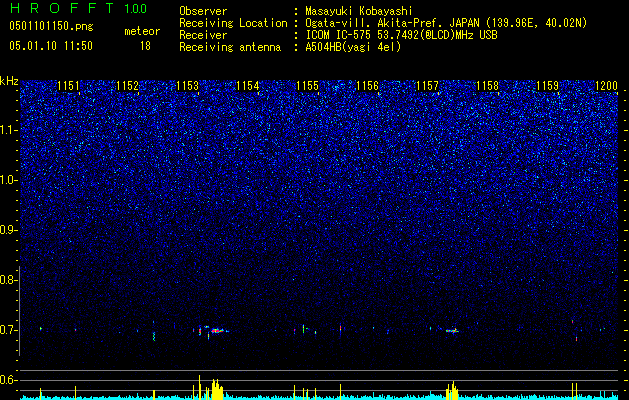Click the 1.0 kHz frequency label
The image size is (629, 400).
(x=8, y=181)
